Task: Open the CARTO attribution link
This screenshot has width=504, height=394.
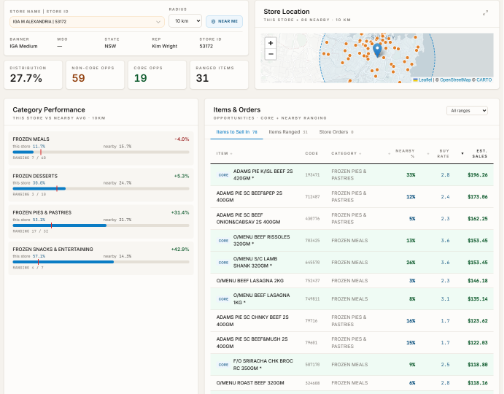Action: click(484, 80)
